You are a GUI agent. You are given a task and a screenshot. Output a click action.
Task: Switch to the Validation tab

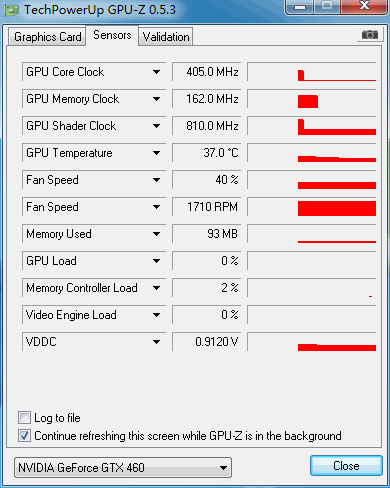166,37
